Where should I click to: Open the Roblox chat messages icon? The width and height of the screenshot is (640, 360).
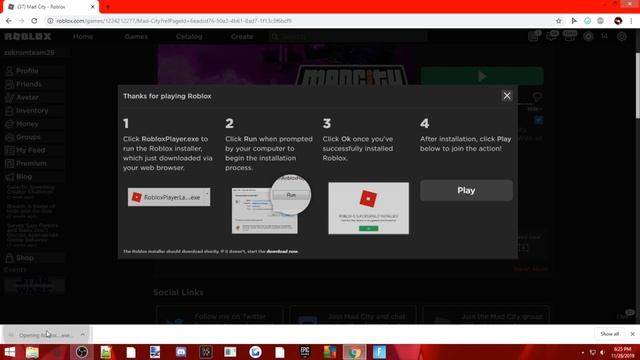[552, 36]
